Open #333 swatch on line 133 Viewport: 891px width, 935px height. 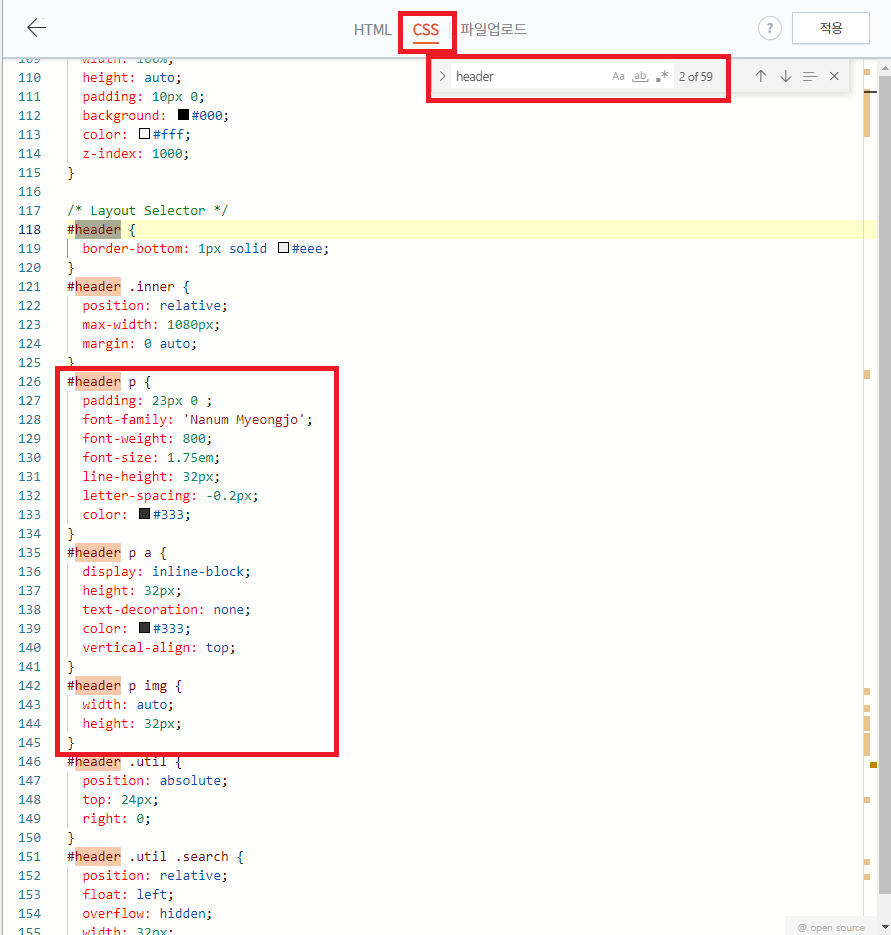click(144, 513)
